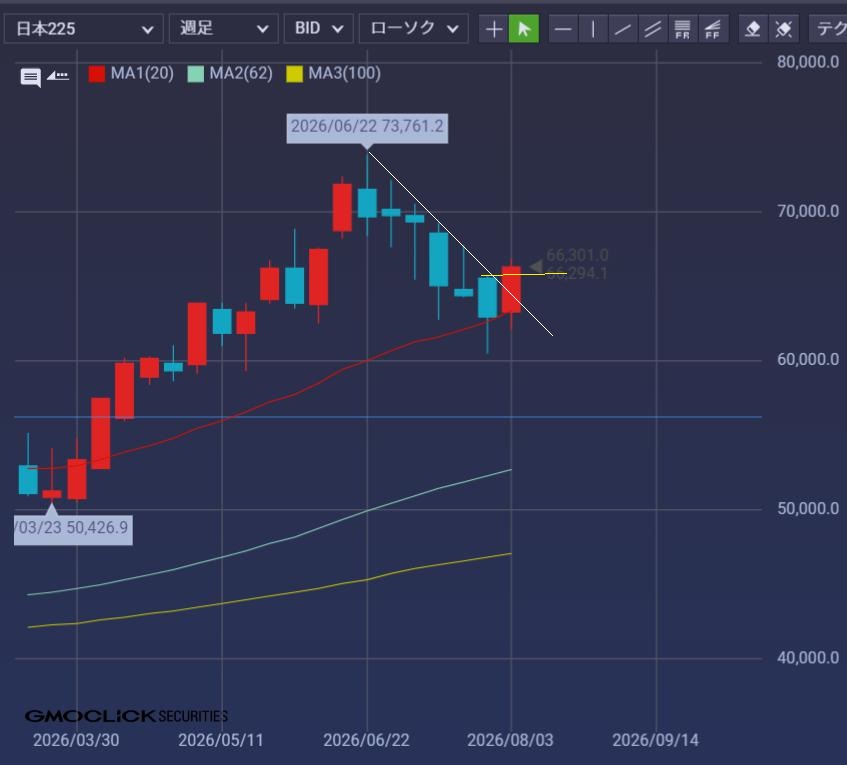Click the 2026/09/14 date axis label
This screenshot has height=765, width=847.
tap(655, 740)
